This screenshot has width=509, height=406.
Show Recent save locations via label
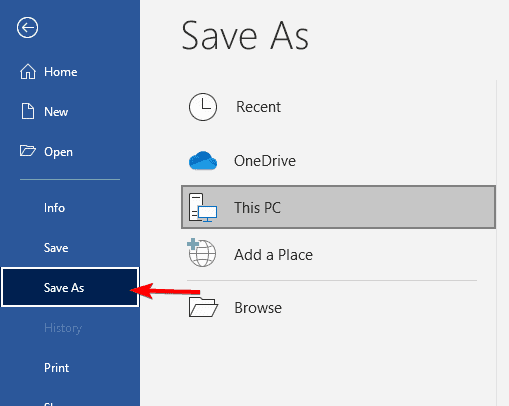click(x=258, y=107)
